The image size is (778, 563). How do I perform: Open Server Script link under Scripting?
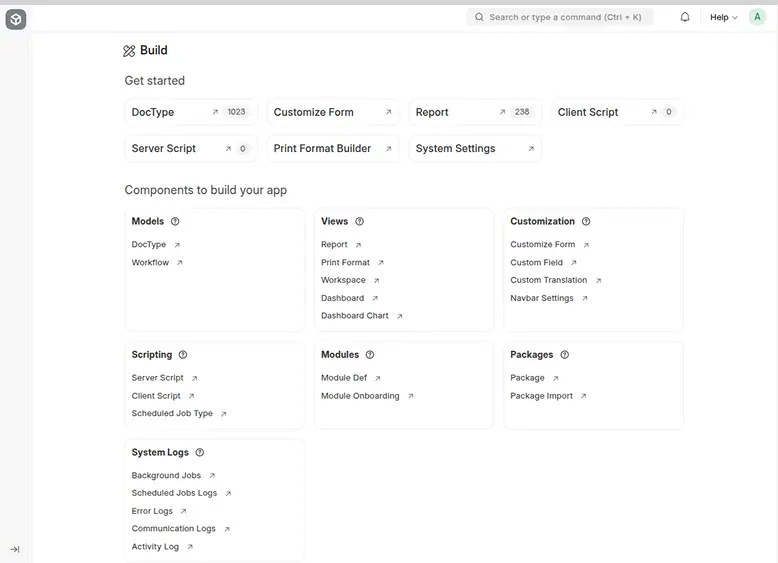(158, 378)
